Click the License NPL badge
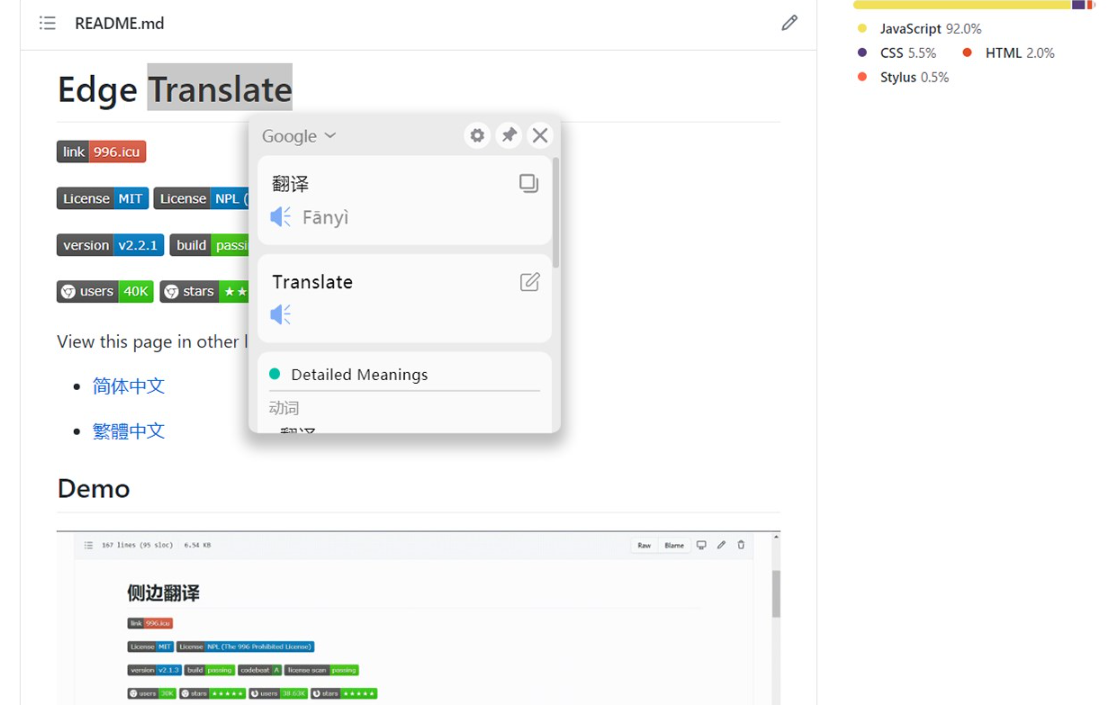Image resolution: width=1120 pixels, height=705 pixels. click(x=201, y=199)
